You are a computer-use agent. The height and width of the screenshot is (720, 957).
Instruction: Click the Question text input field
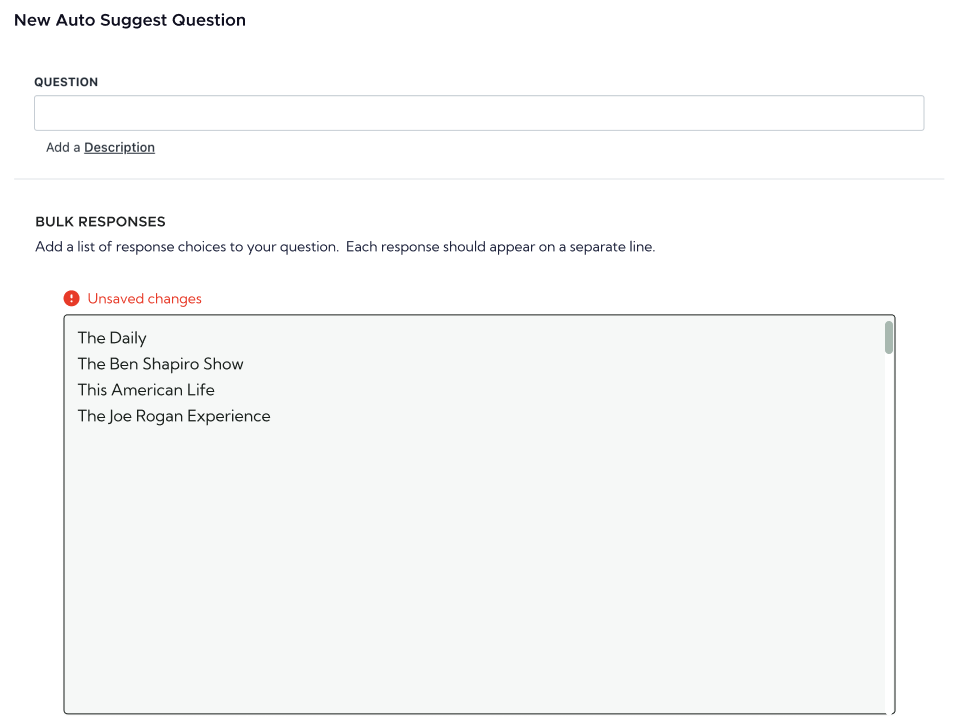point(478,113)
